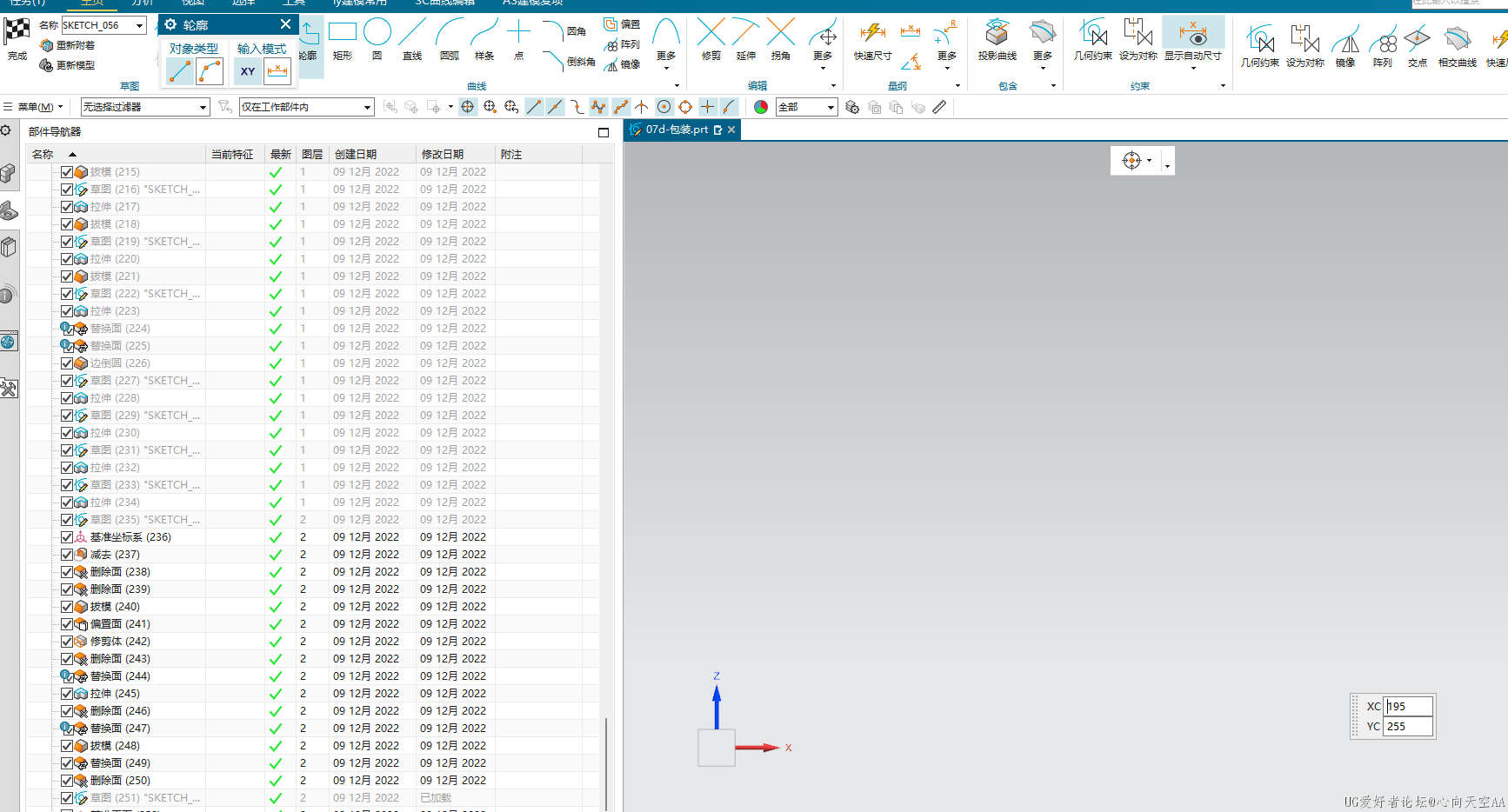
Task: Click the Trim (修剪) tool
Action: point(711,39)
